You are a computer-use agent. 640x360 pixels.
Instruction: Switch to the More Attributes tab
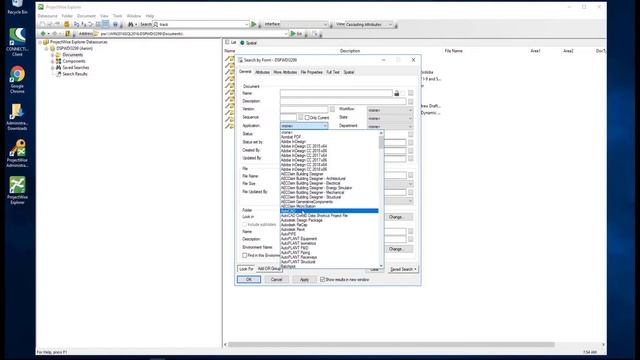pyautogui.click(x=285, y=72)
